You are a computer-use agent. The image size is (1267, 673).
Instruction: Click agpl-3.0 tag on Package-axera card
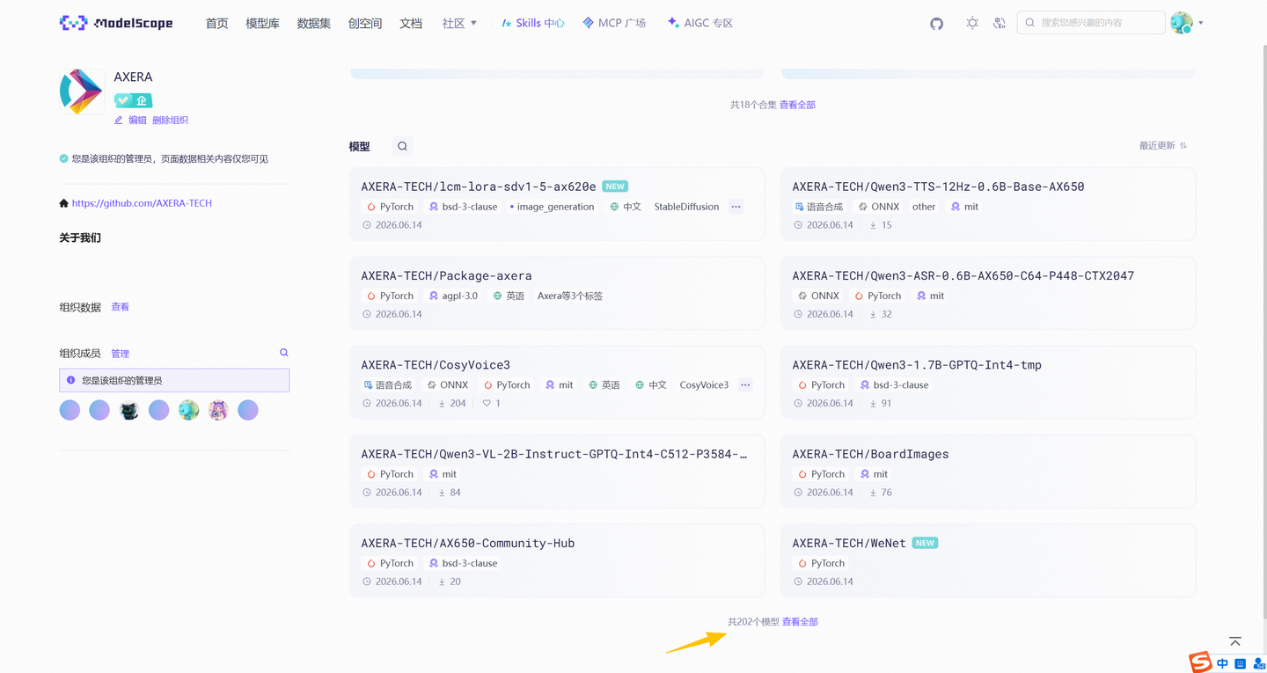453,296
